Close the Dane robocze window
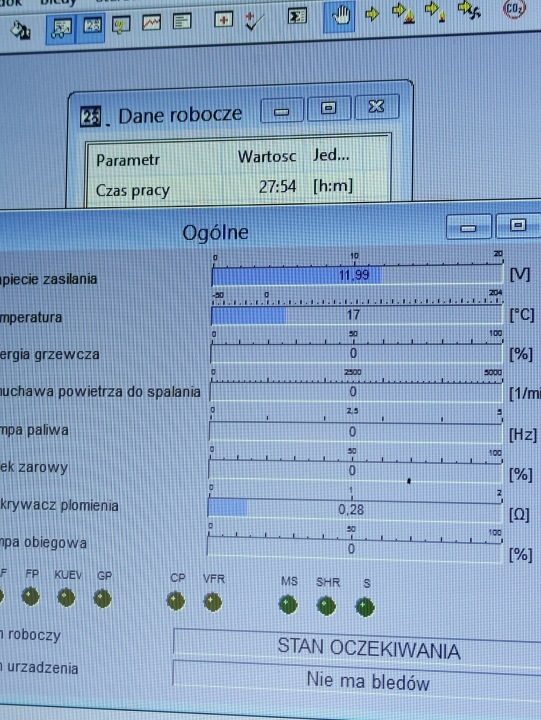Viewport: 541px width, 720px height. pos(377,107)
